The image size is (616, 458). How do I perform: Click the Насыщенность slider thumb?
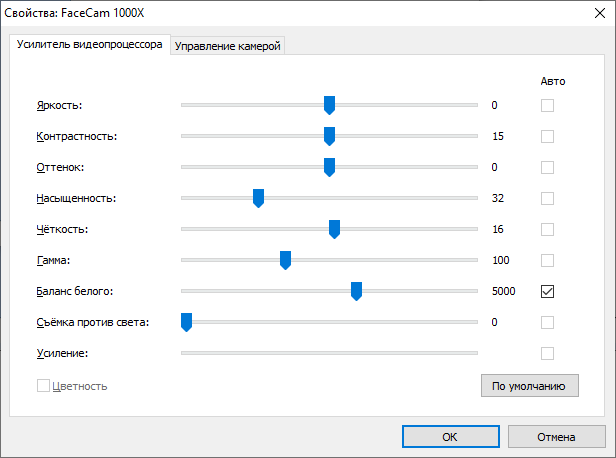coord(258,198)
